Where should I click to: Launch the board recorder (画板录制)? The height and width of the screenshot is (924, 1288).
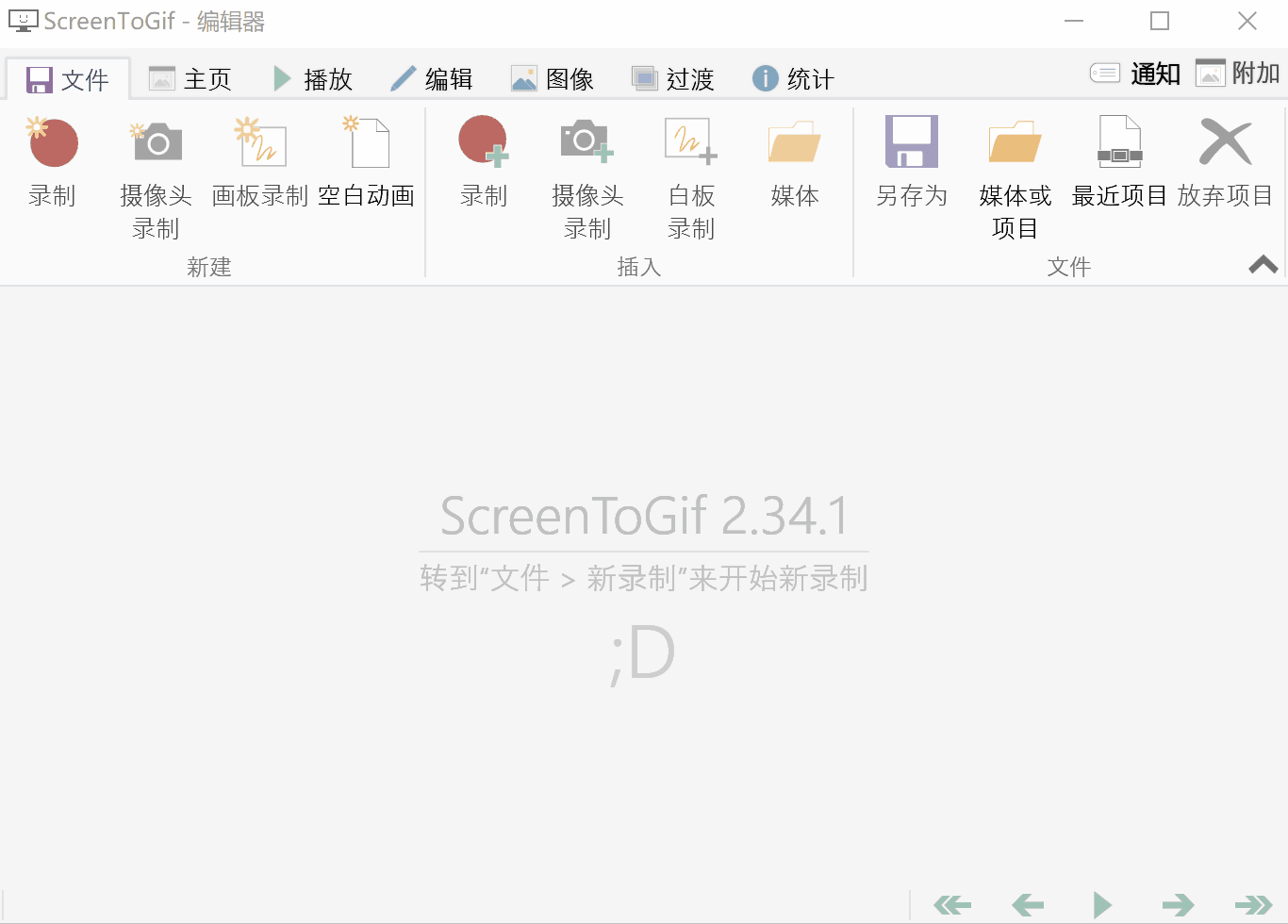[x=260, y=160]
